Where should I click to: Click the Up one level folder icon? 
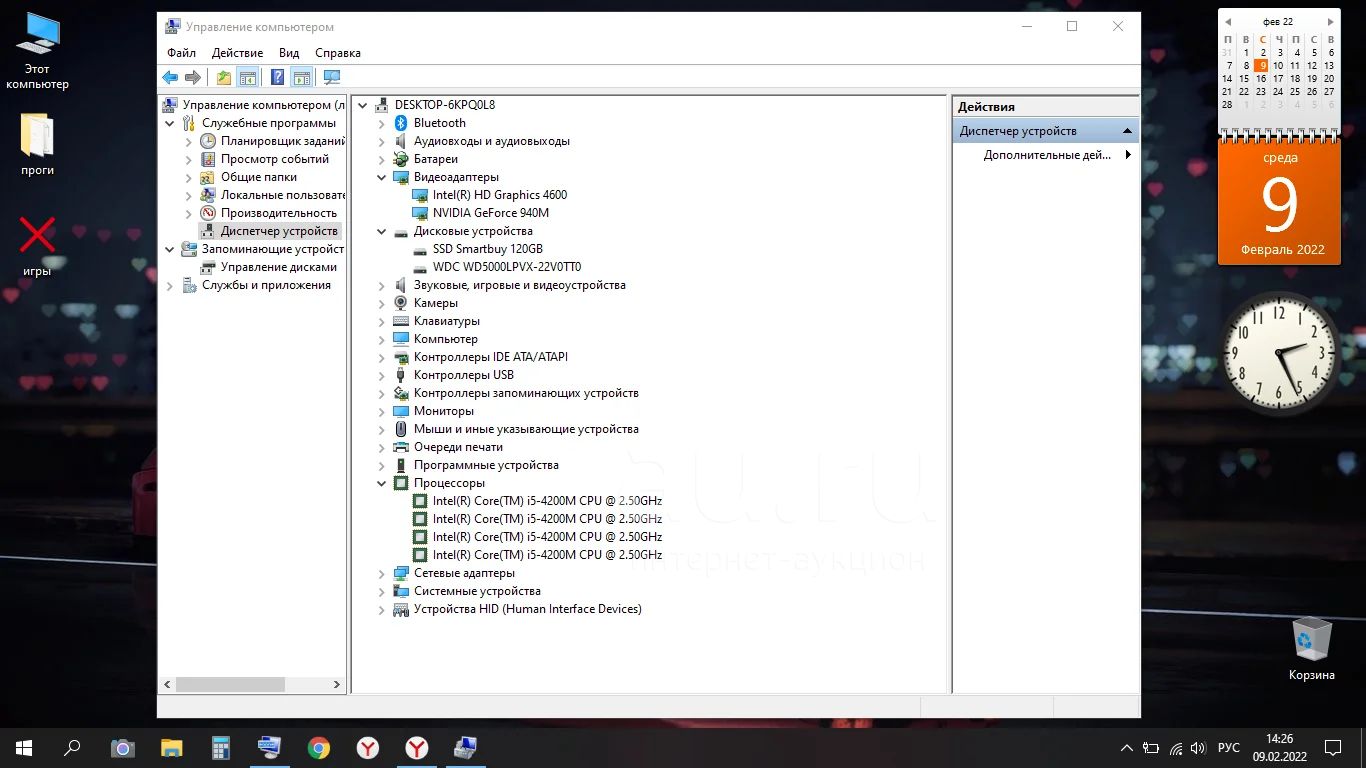click(224, 77)
